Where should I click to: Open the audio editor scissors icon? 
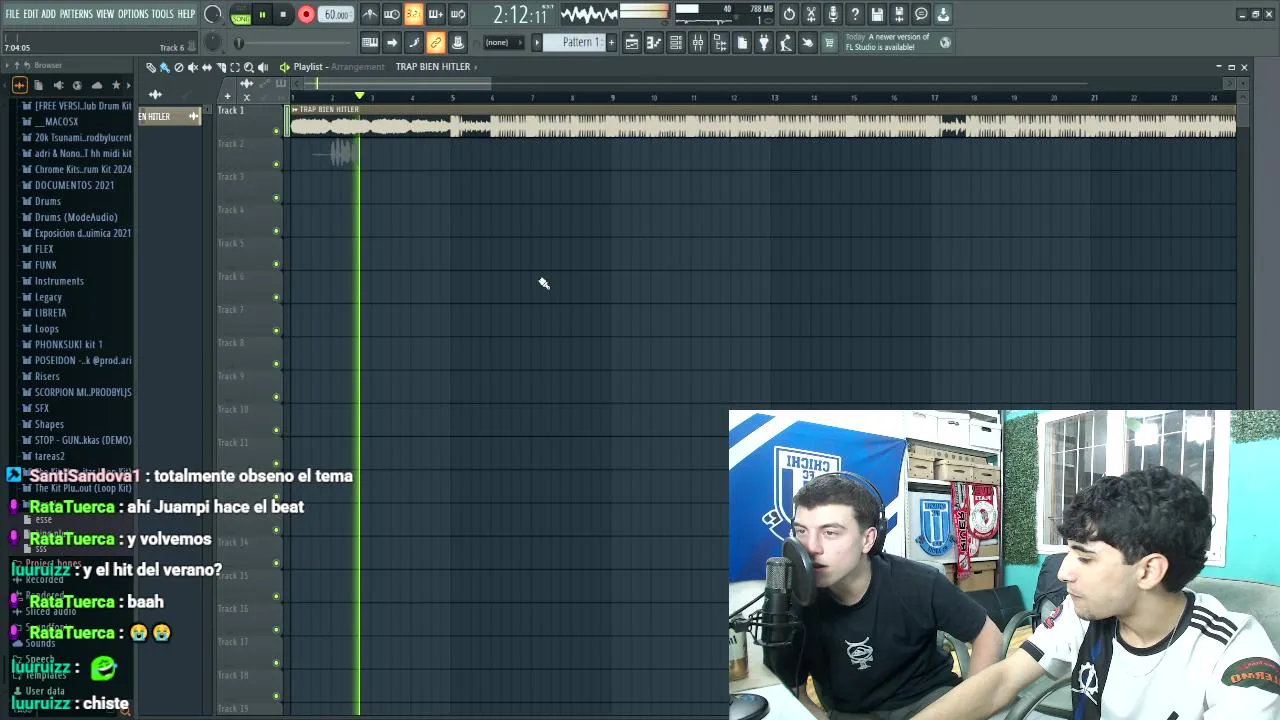tap(811, 14)
